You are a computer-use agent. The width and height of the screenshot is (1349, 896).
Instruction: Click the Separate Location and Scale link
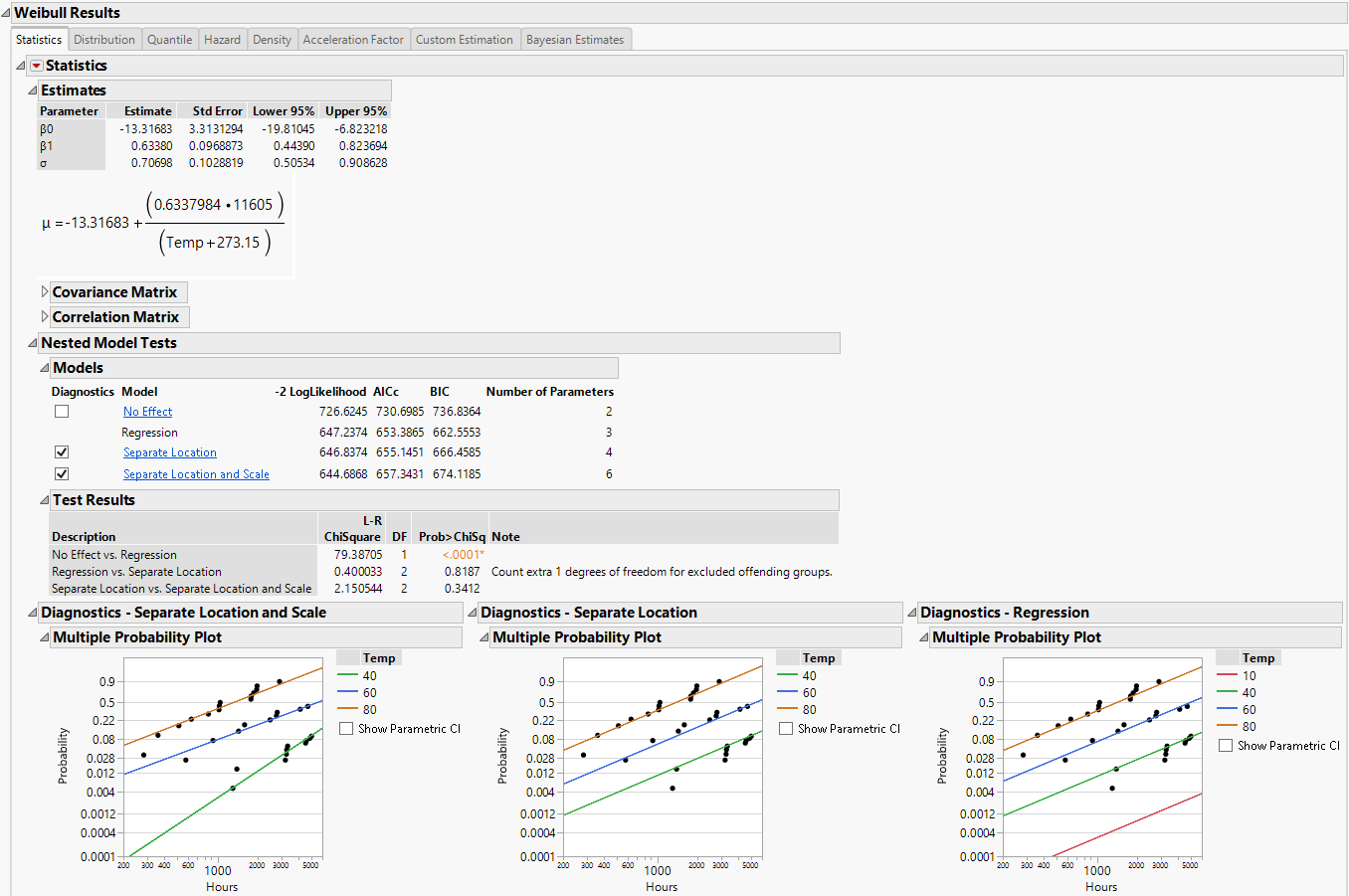coord(196,474)
